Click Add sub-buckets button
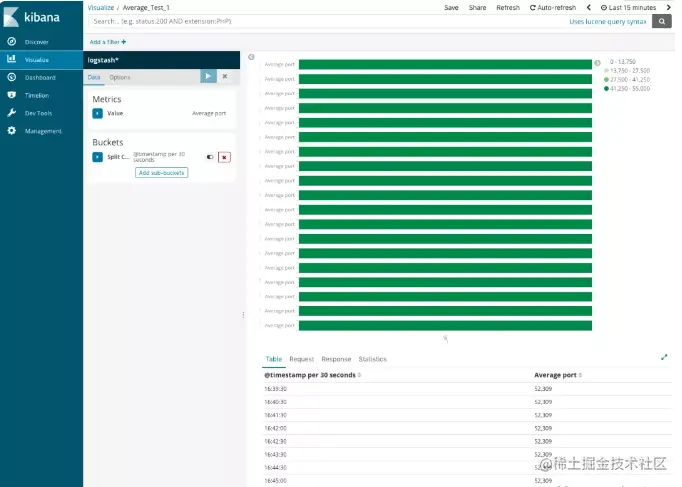This screenshot has height=487, width=682. (161, 173)
